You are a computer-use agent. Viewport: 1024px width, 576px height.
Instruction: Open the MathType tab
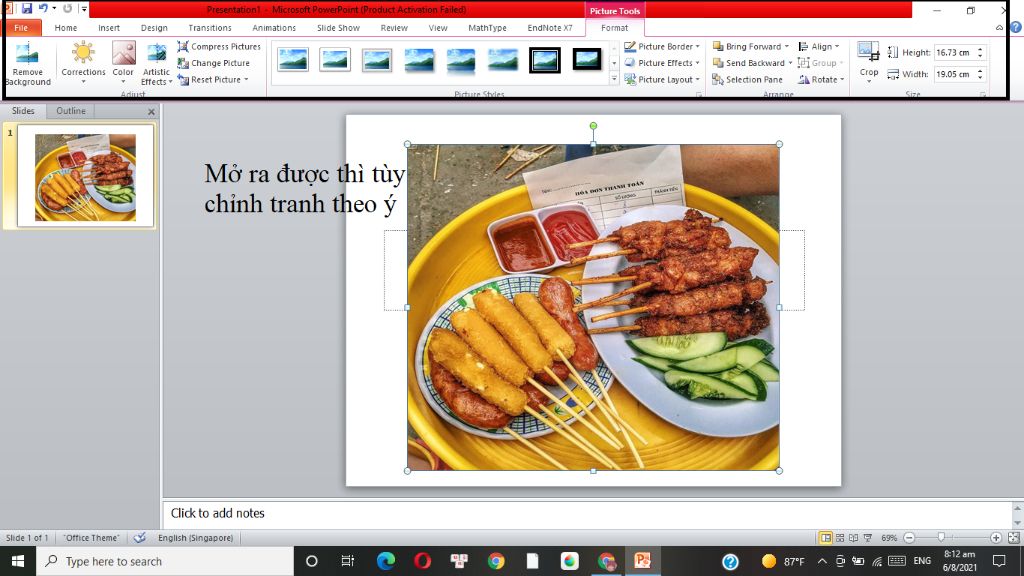(x=487, y=27)
